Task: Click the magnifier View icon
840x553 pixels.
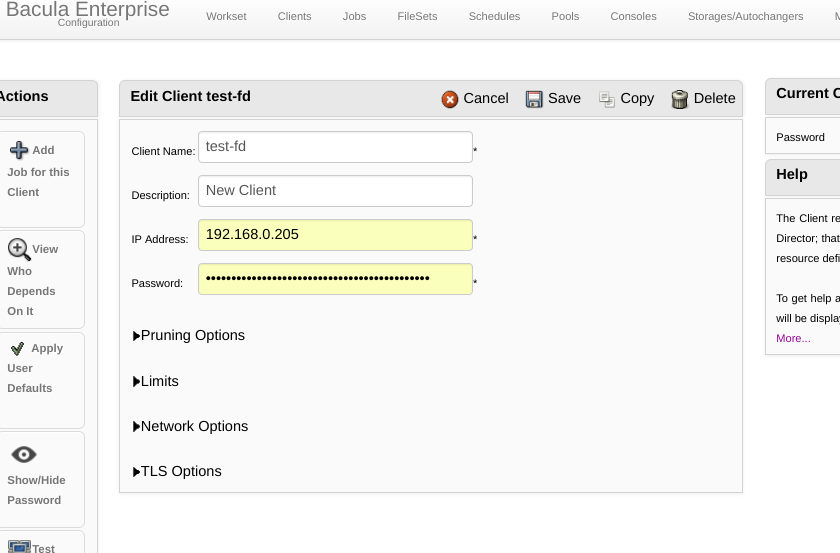Action: point(19,249)
